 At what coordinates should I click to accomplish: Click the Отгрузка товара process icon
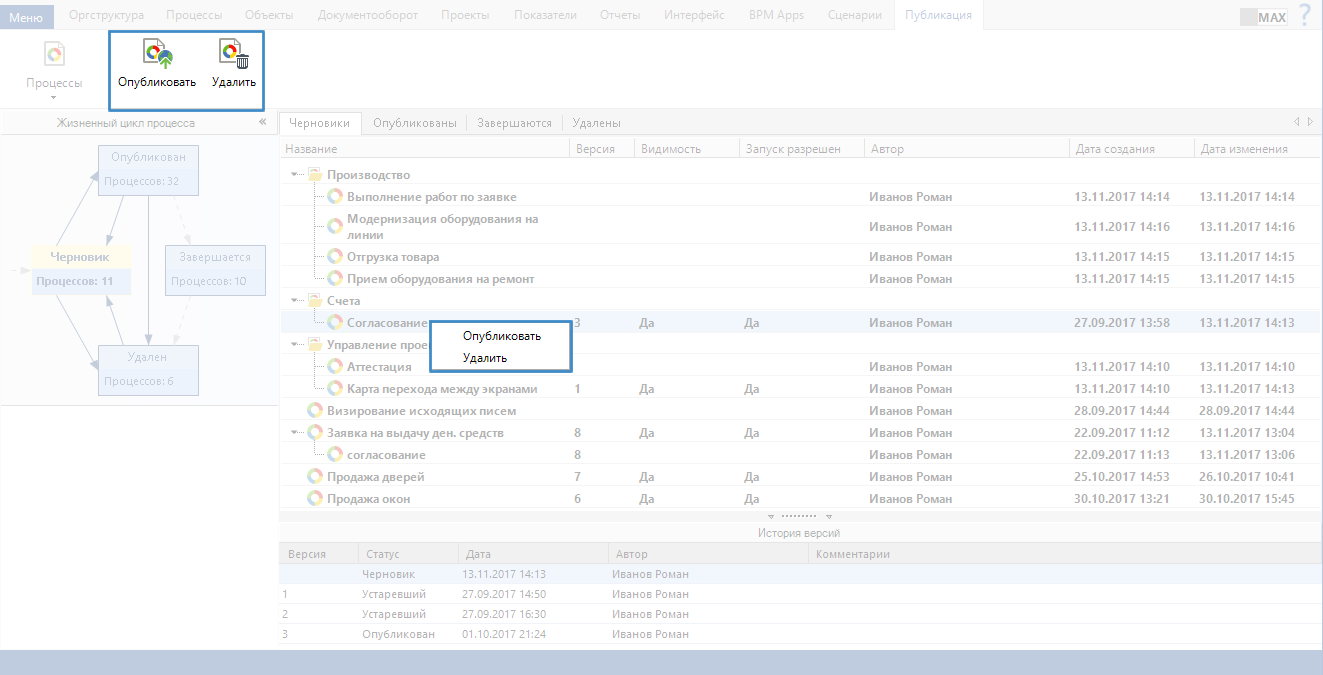pos(335,257)
